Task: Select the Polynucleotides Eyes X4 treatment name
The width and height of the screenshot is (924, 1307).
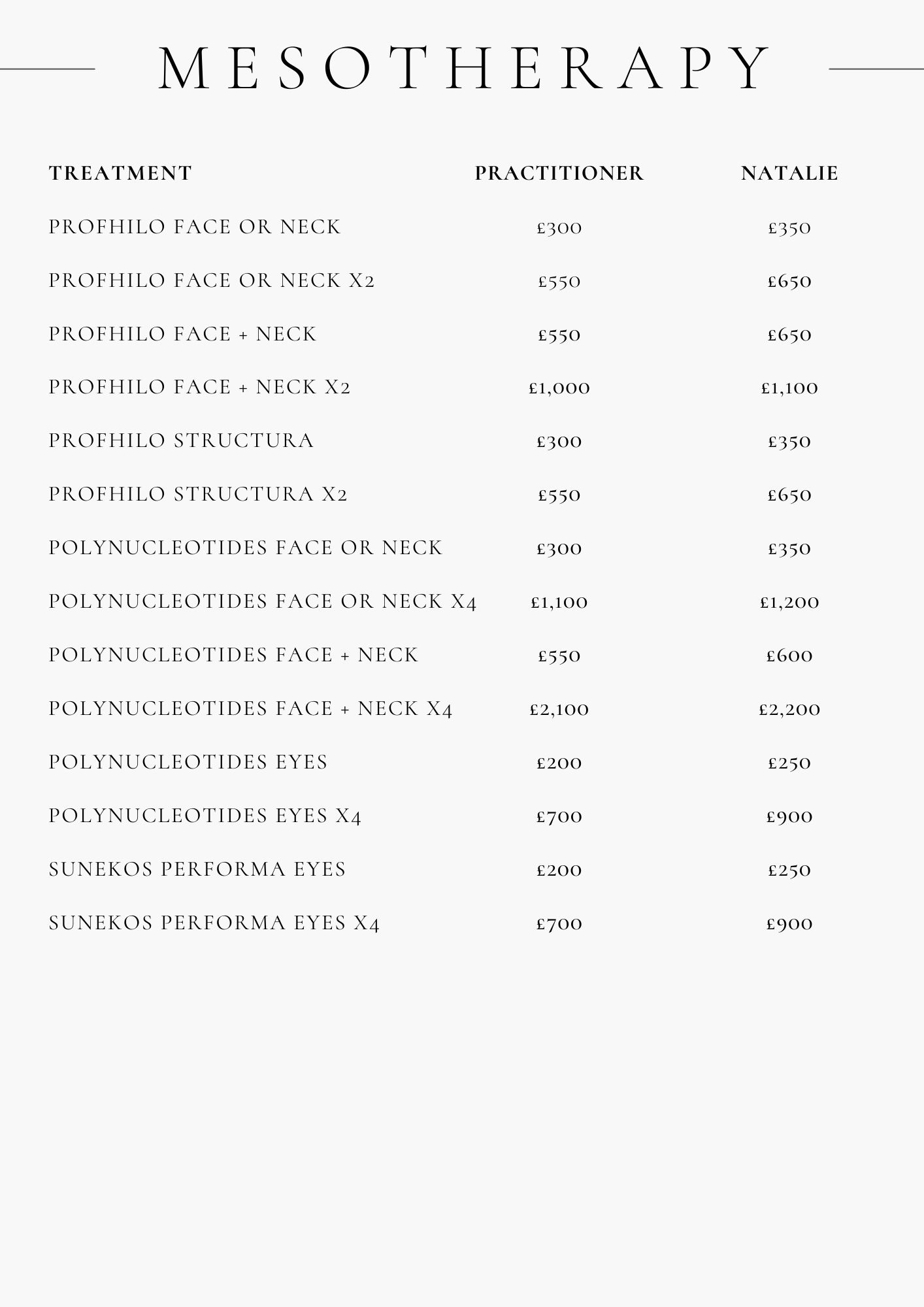Action: [205, 816]
